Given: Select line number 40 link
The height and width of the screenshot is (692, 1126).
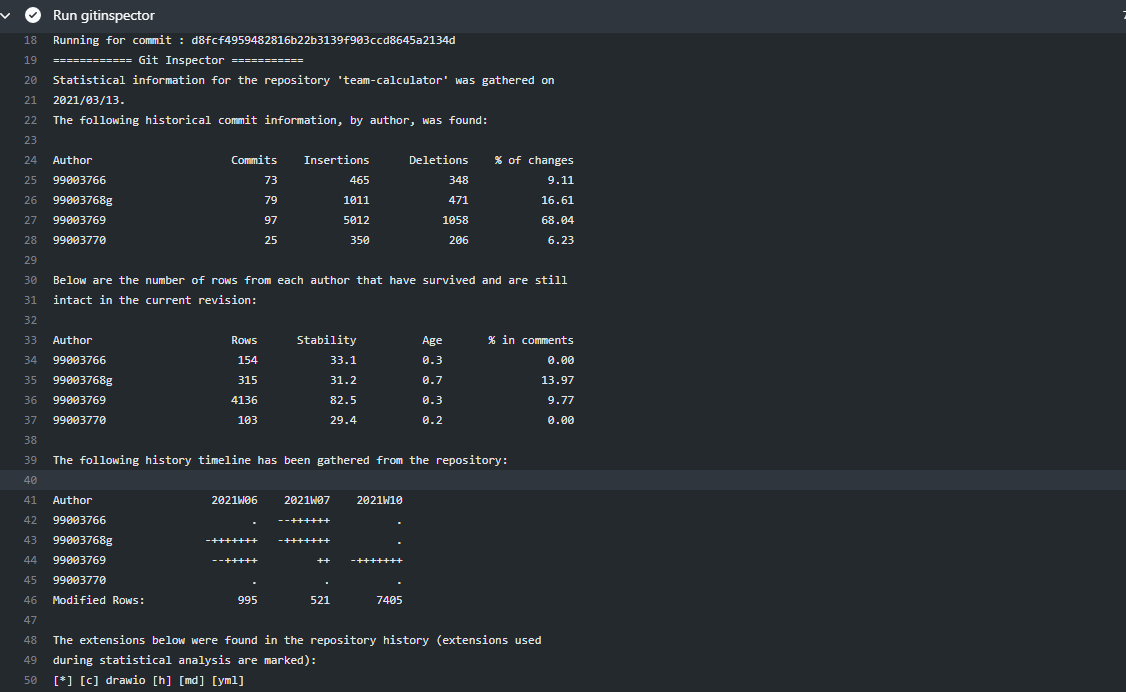Looking at the screenshot, I should point(30,480).
